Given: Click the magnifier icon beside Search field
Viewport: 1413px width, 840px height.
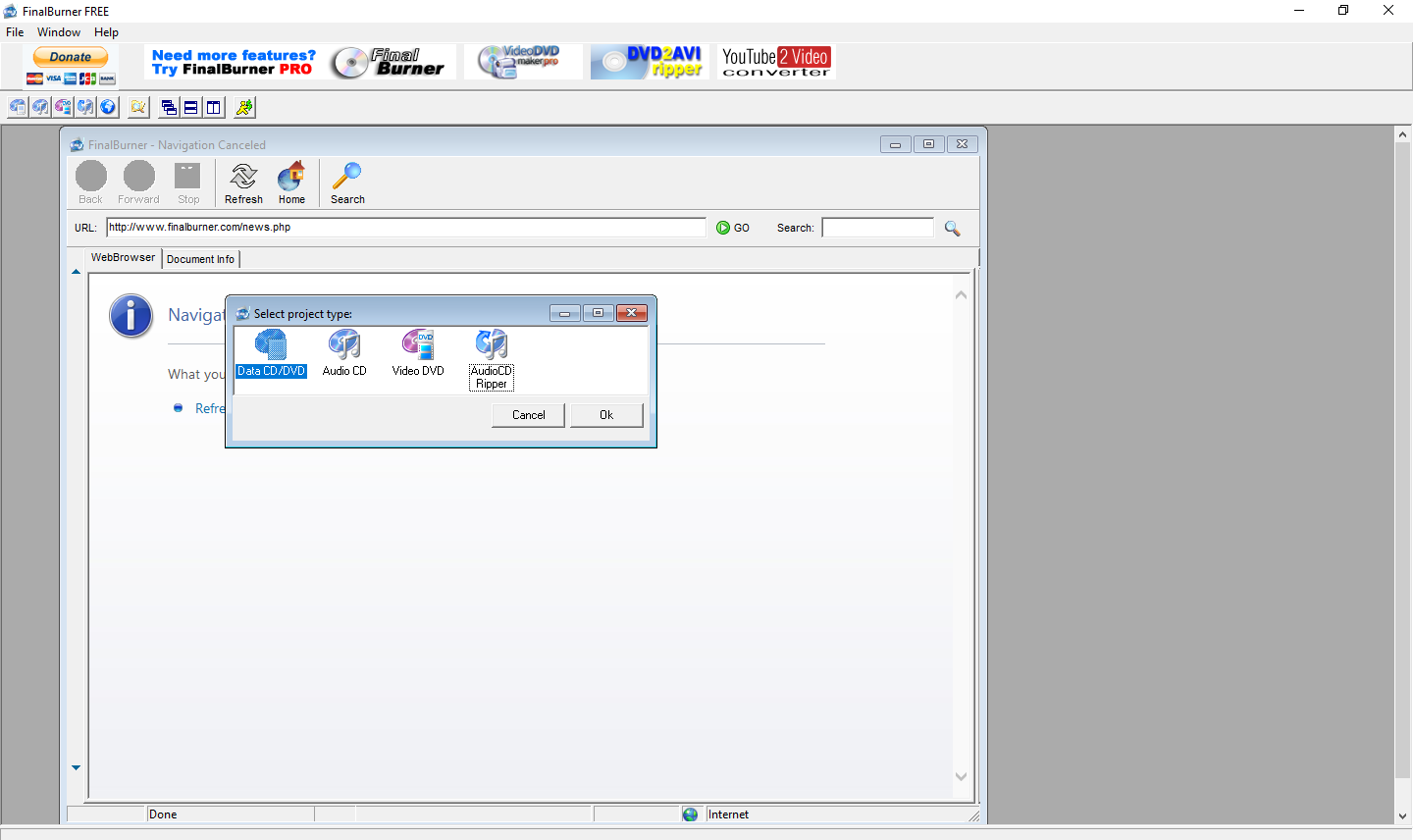Looking at the screenshot, I should click(952, 228).
